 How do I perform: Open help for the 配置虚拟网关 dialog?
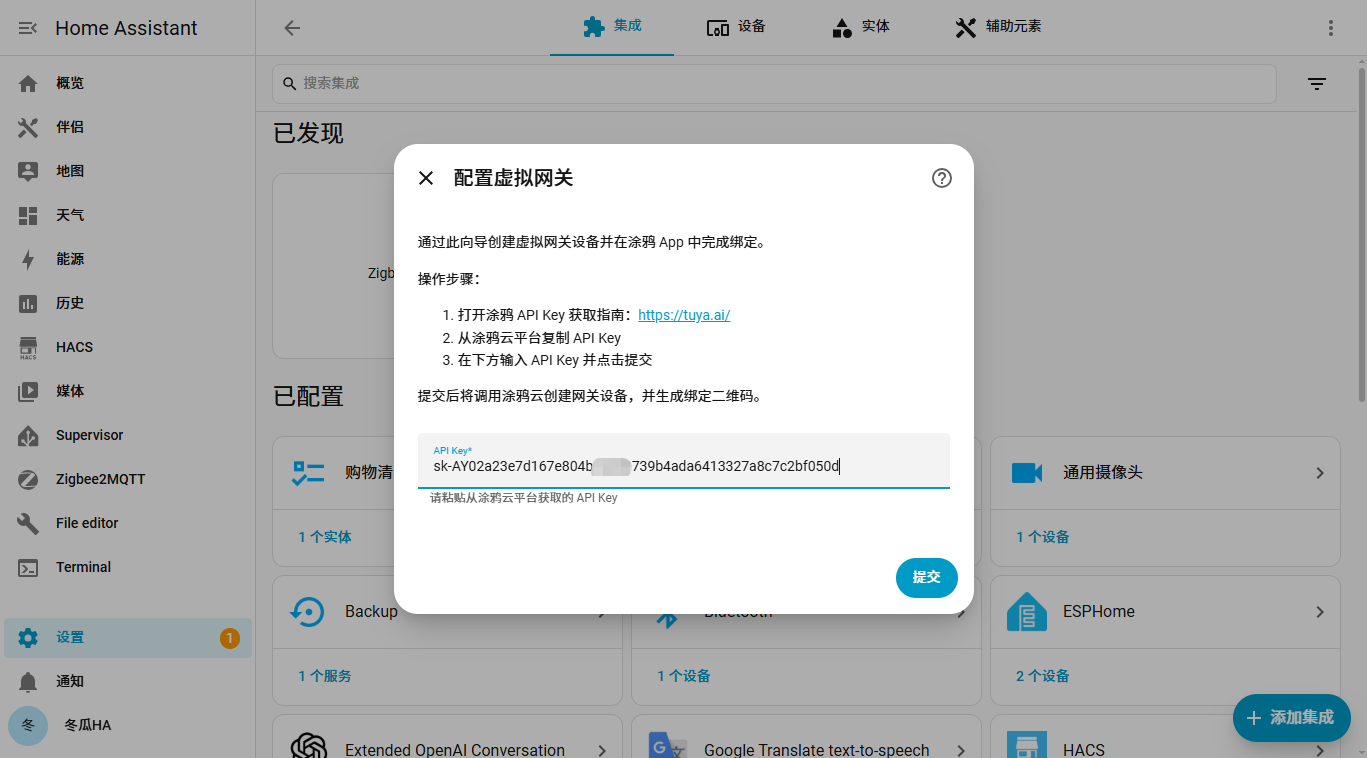[942, 178]
